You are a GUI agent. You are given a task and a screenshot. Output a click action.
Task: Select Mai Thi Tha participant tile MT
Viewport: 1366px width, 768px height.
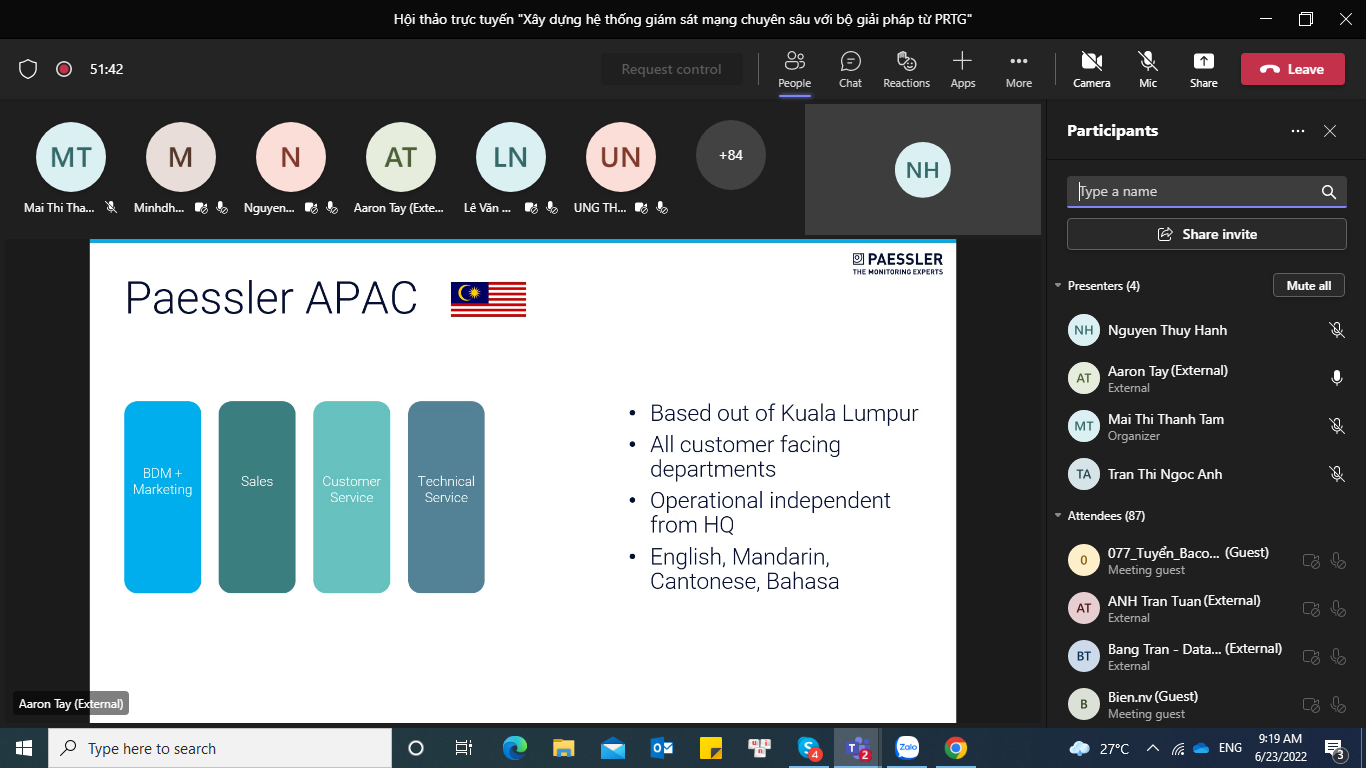[x=70, y=157]
